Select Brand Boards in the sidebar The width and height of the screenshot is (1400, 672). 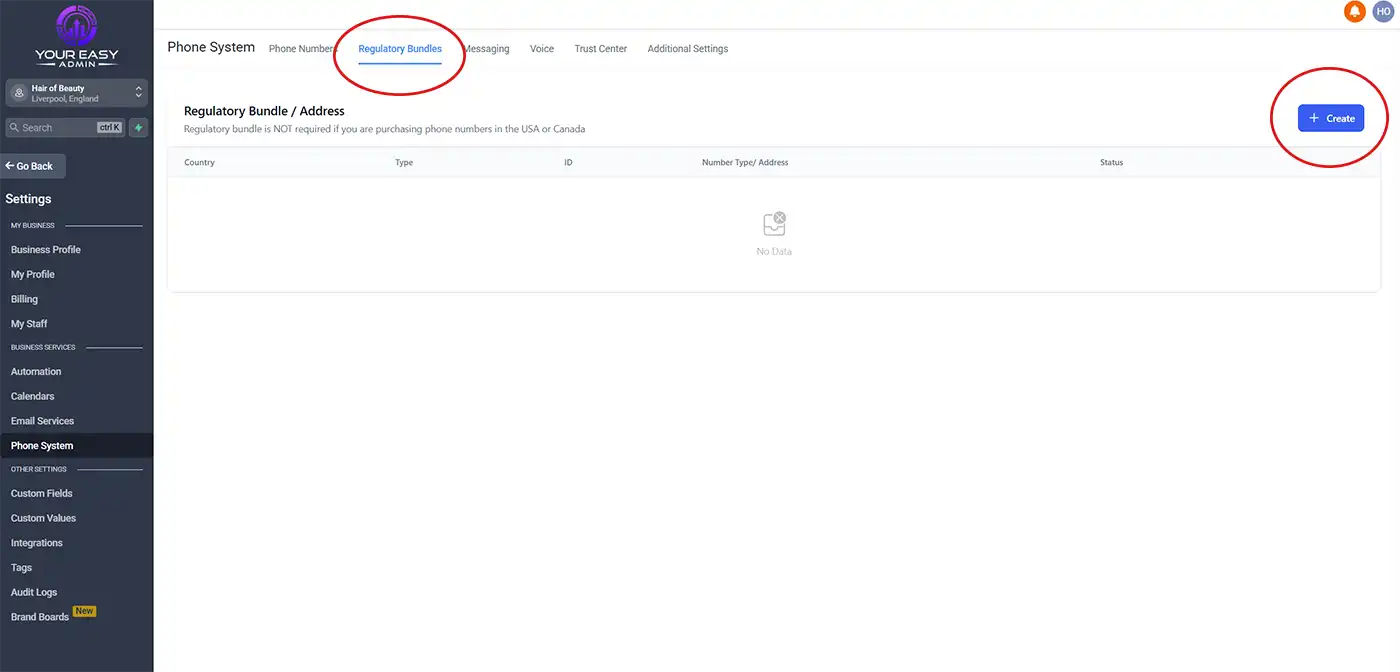point(40,617)
